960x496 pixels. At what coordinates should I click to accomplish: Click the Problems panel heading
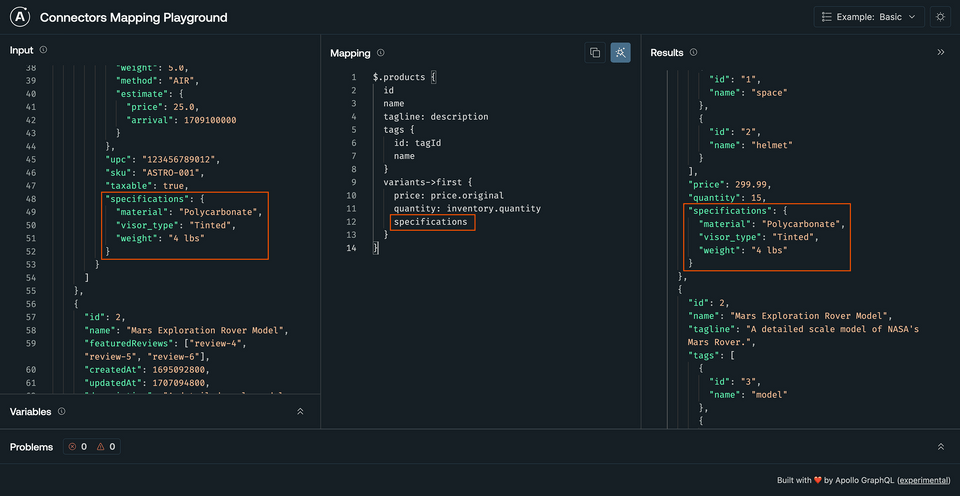coord(31,447)
